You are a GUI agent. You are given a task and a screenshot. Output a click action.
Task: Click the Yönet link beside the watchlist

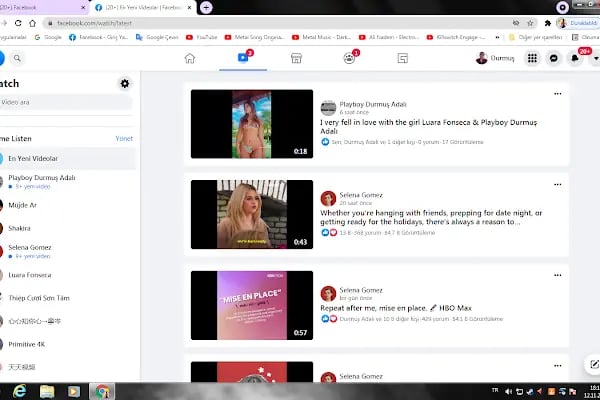click(124, 139)
